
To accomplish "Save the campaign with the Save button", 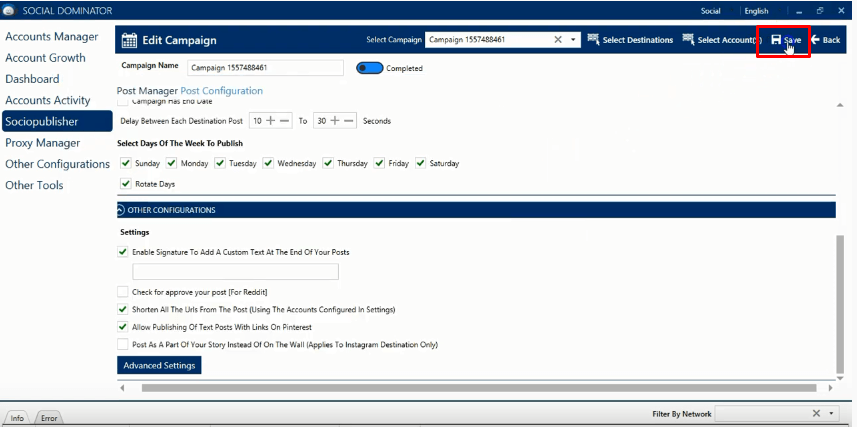I will [786, 40].
